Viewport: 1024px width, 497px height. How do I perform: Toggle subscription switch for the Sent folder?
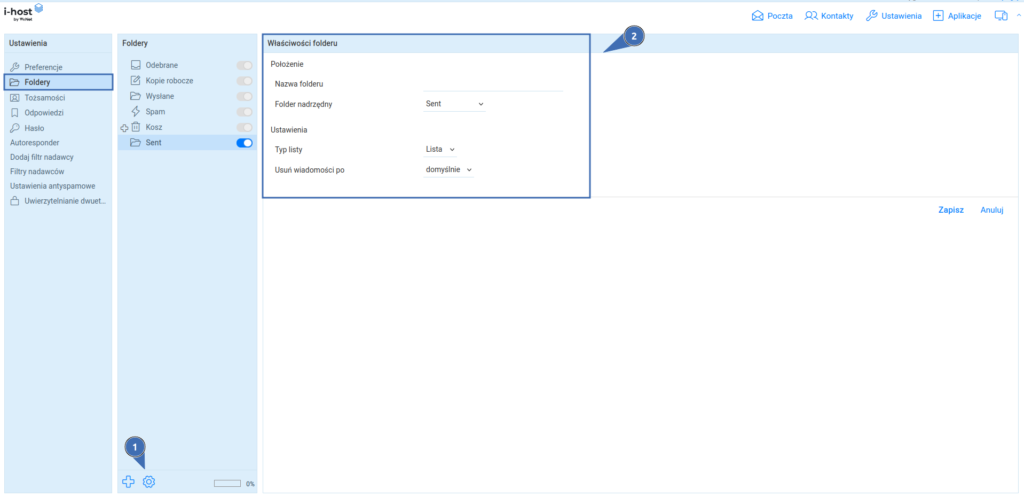(x=244, y=143)
